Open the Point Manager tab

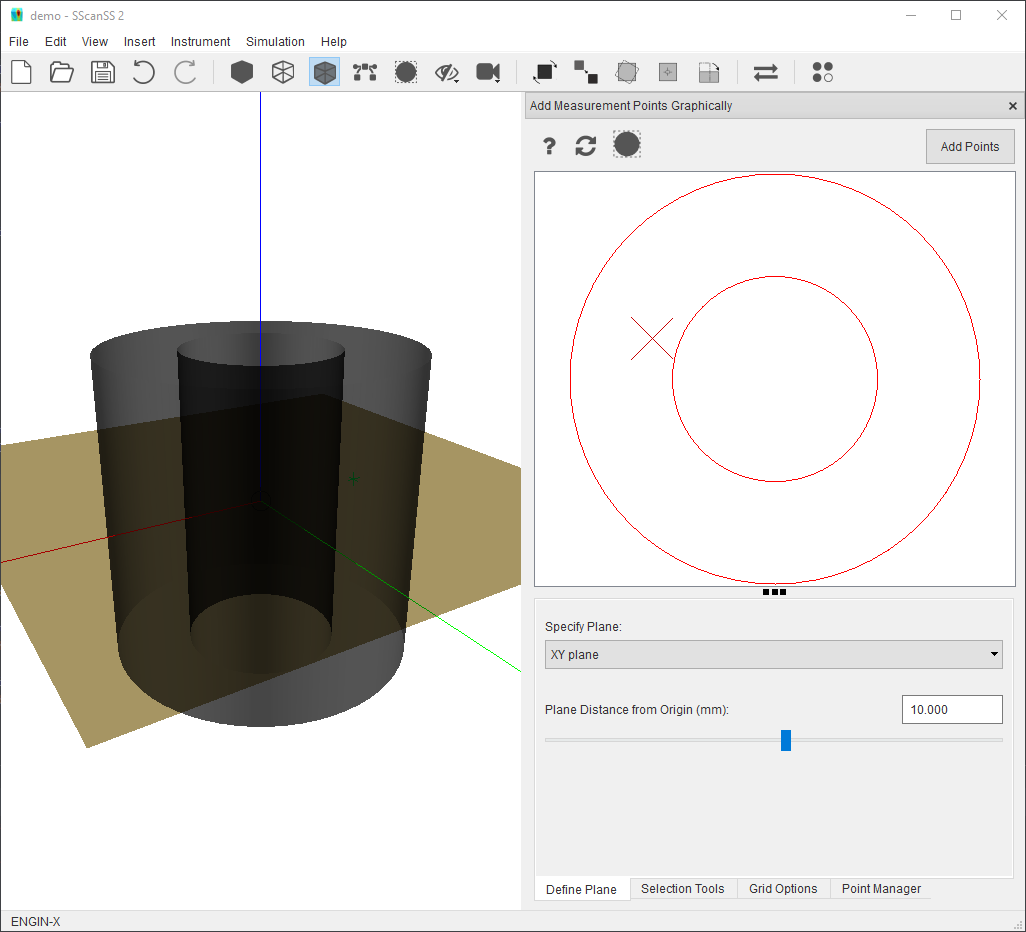[881, 889]
